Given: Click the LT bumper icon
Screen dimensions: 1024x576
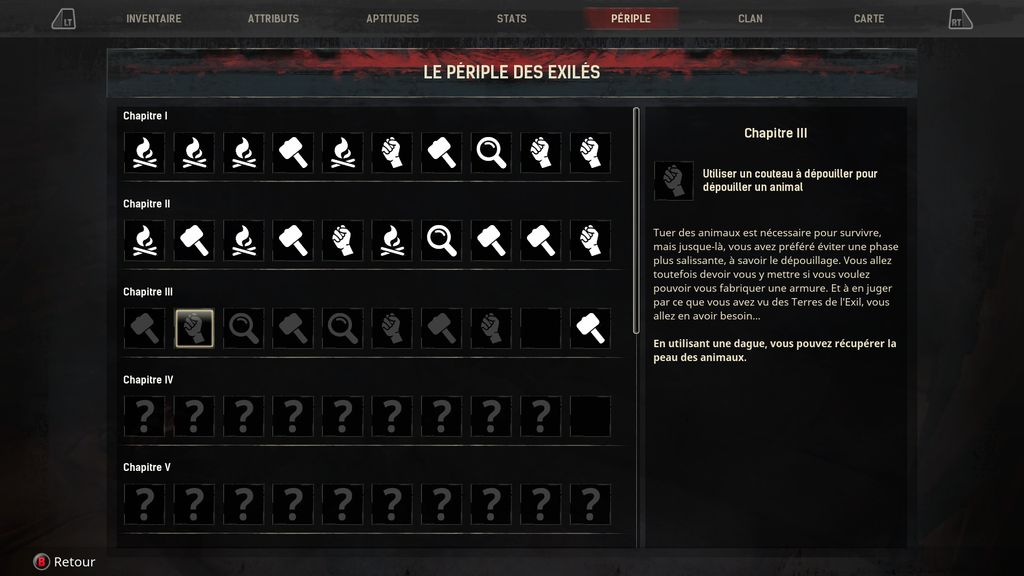Looking at the screenshot, I should coord(64,18).
